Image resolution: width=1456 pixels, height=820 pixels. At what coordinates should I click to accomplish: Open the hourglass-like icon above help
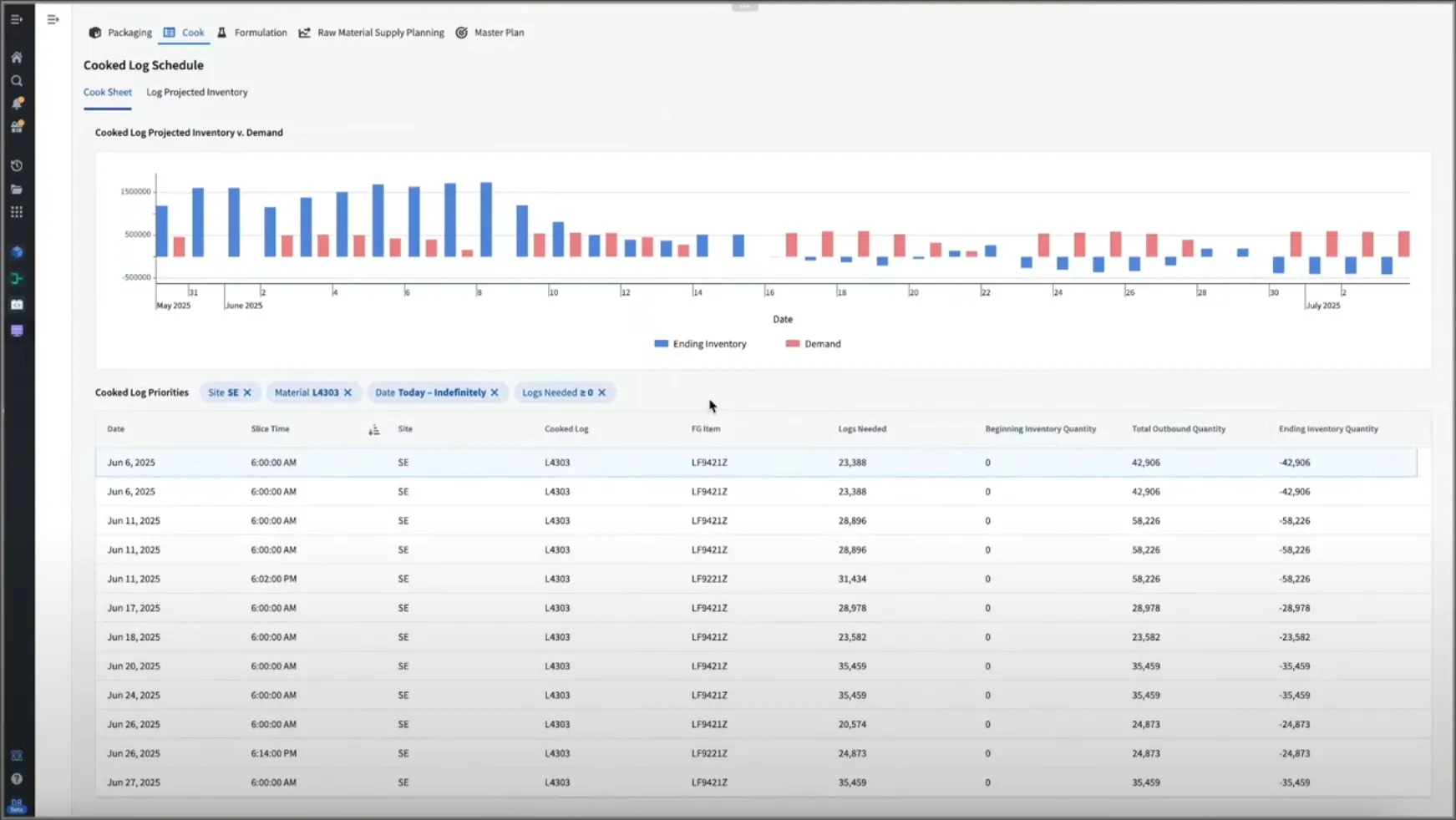tap(16, 756)
